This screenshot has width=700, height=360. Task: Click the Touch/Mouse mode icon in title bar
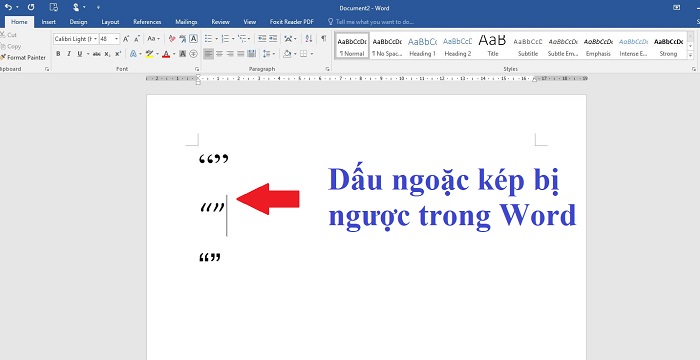[76, 7]
